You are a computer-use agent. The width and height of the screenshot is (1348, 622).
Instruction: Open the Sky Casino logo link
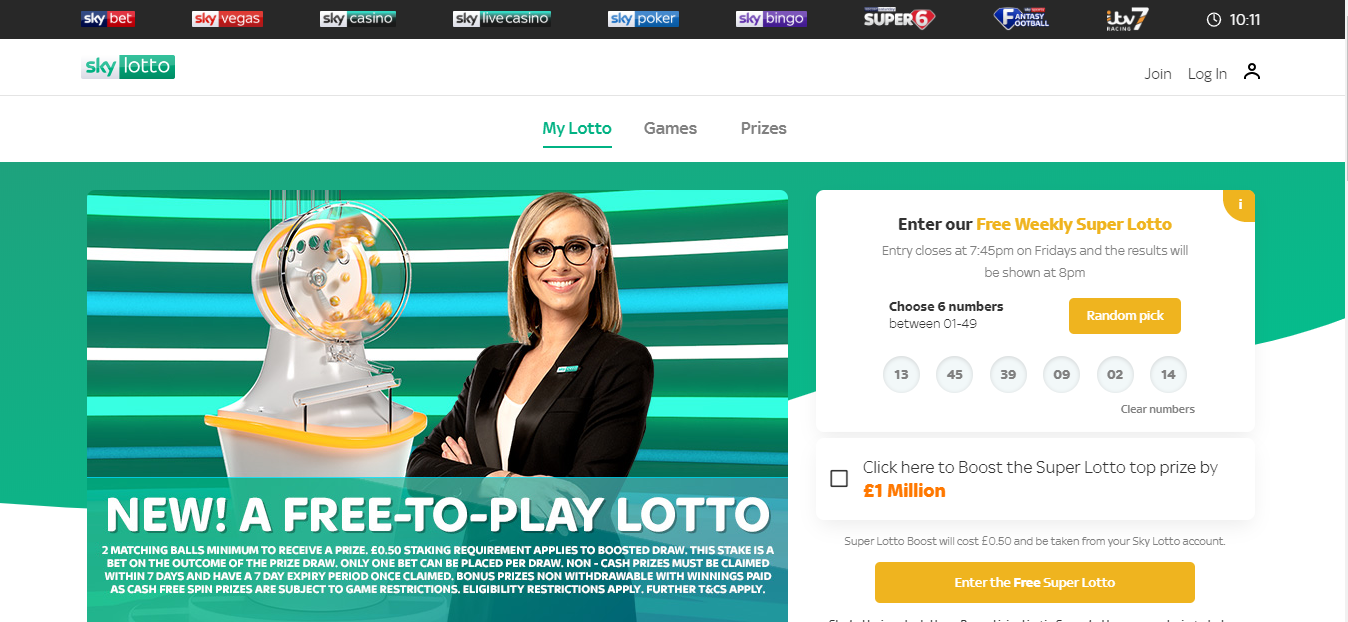(358, 19)
